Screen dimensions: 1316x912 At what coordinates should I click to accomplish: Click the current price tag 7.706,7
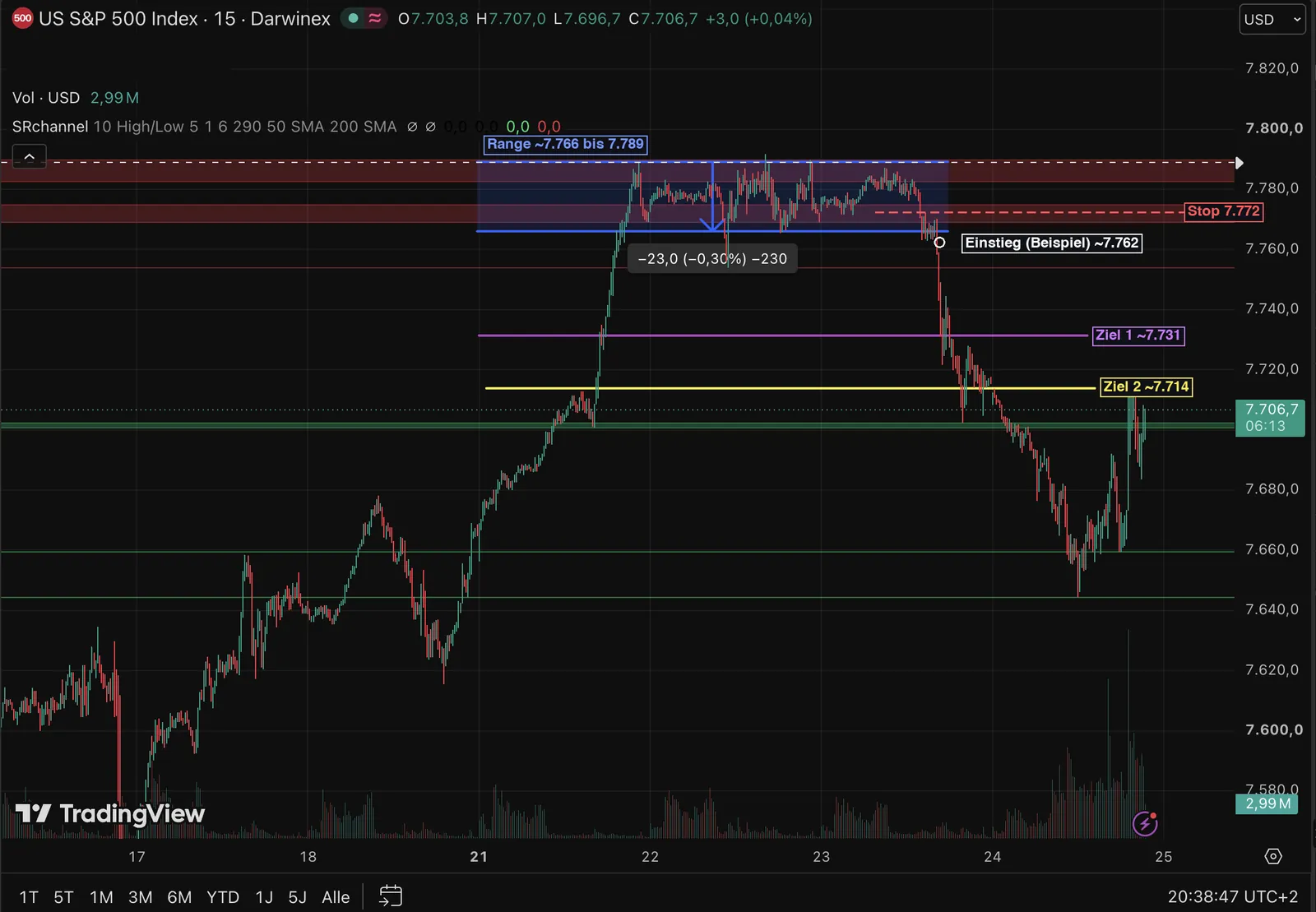(x=1270, y=418)
